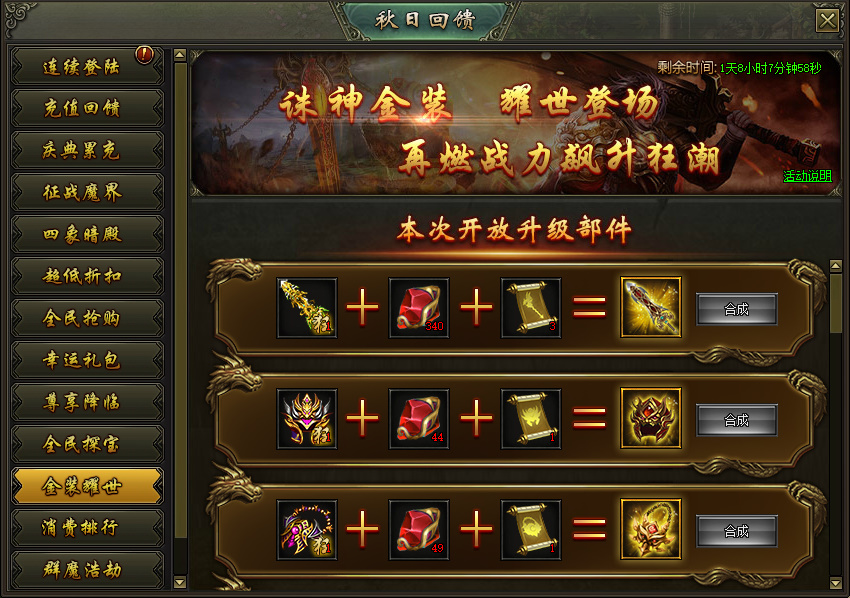The width and height of the screenshot is (850, 598).
Task: Click the purple helmet icon in second row
Action: pos(307,418)
